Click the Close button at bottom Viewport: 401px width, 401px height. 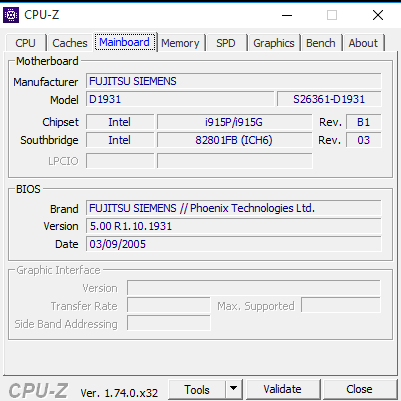[x=359, y=389]
